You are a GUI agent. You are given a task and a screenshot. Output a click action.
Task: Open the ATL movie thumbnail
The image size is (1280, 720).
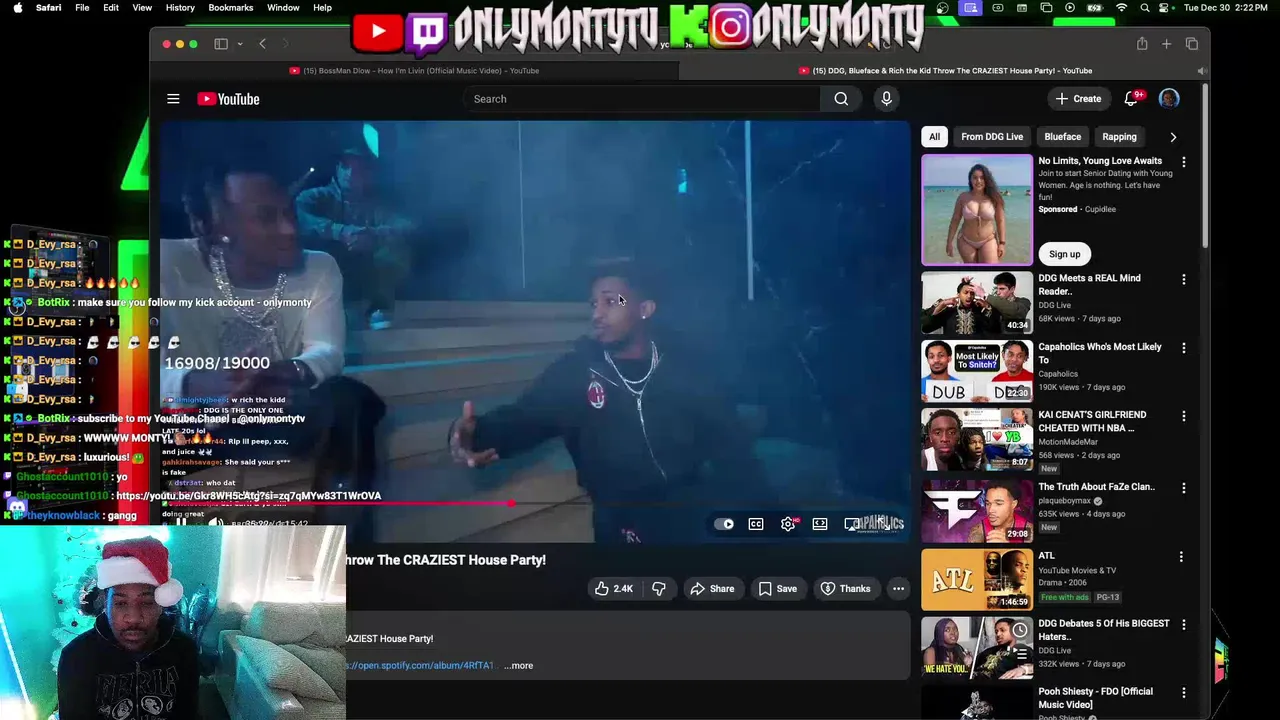977,580
